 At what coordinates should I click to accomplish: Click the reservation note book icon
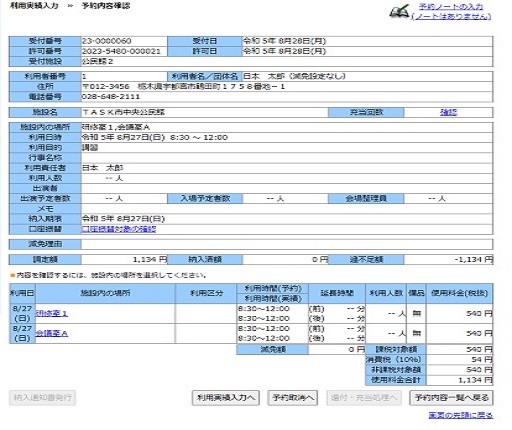coord(399,12)
